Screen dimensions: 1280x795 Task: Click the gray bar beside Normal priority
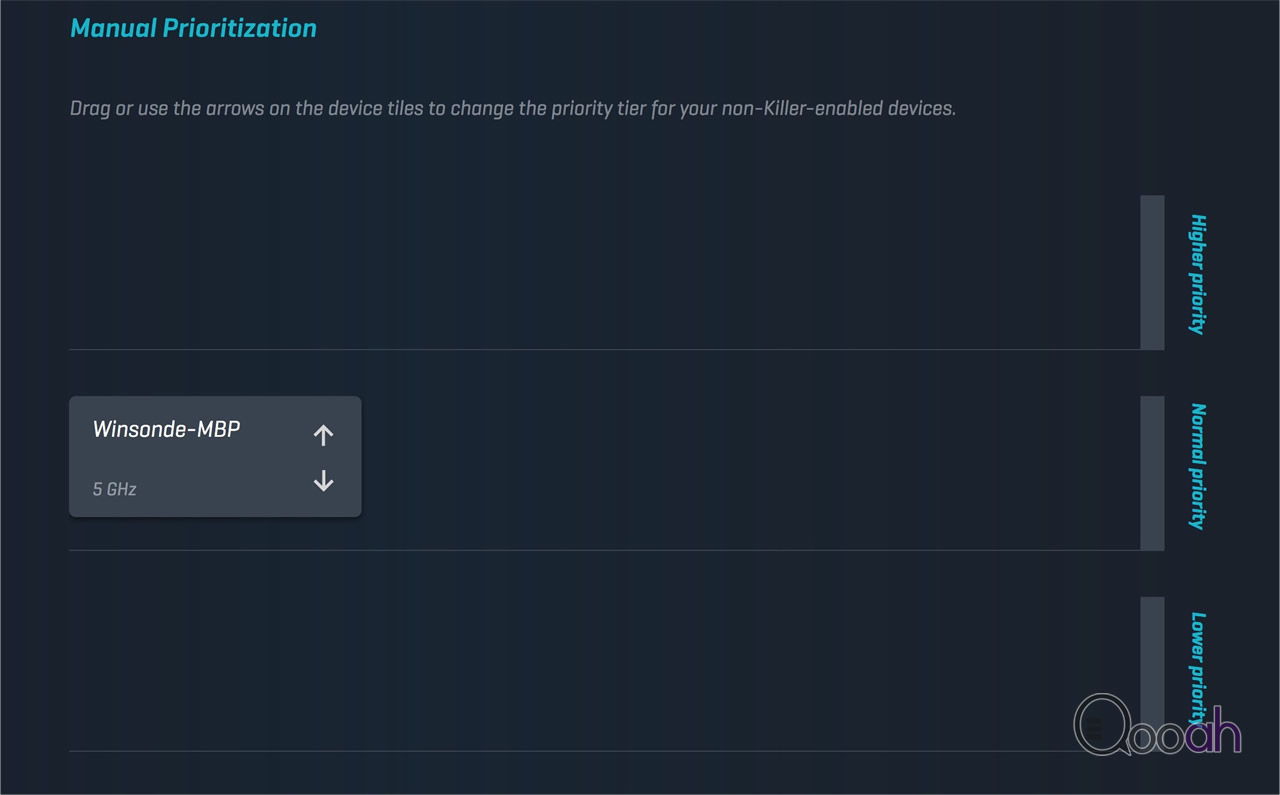click(1152, 473)
